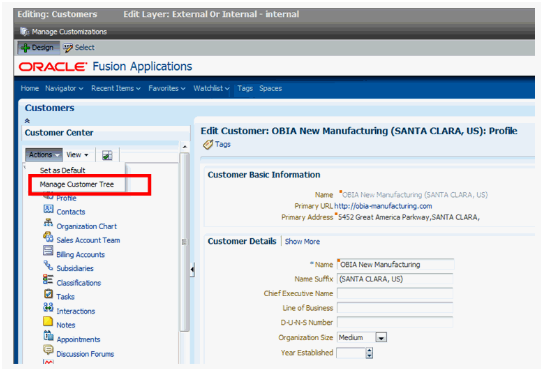The height and width of the screenshot is (371, 543).
Task: Open the Organization Size dropdown
Action: pyautogui.click(x=381, y=337)
